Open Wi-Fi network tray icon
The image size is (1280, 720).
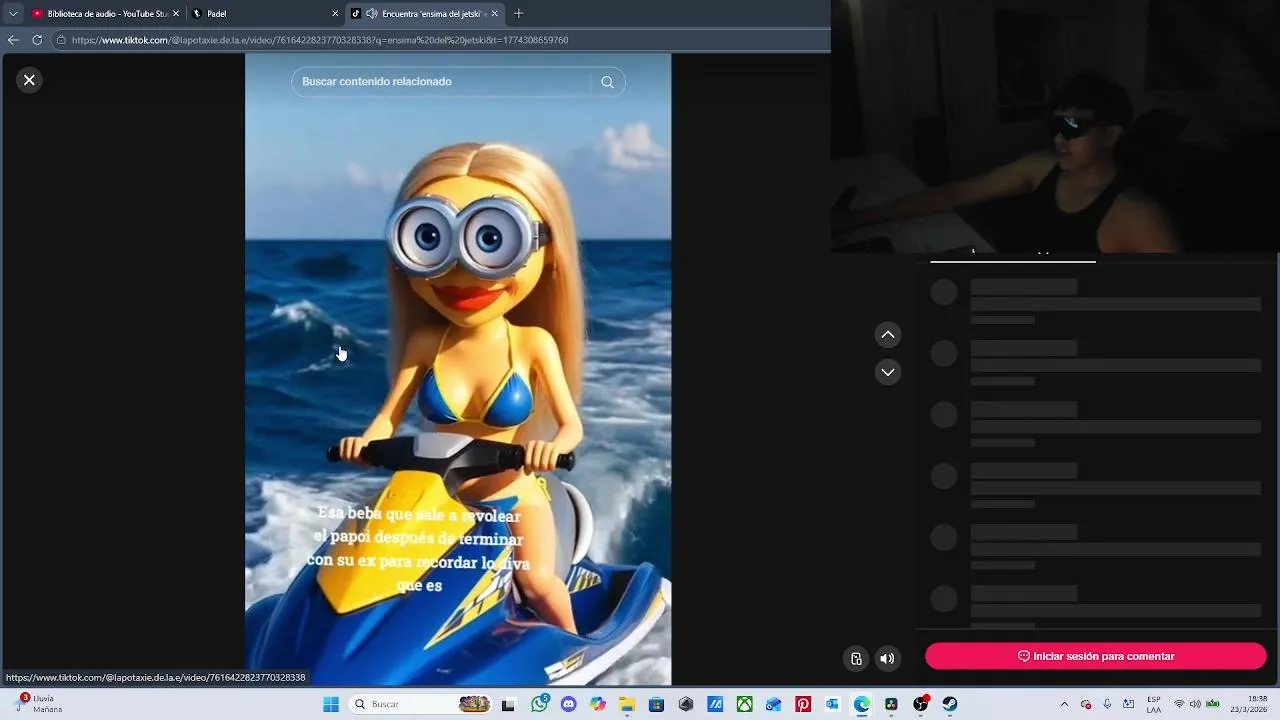coord(1179,704)
